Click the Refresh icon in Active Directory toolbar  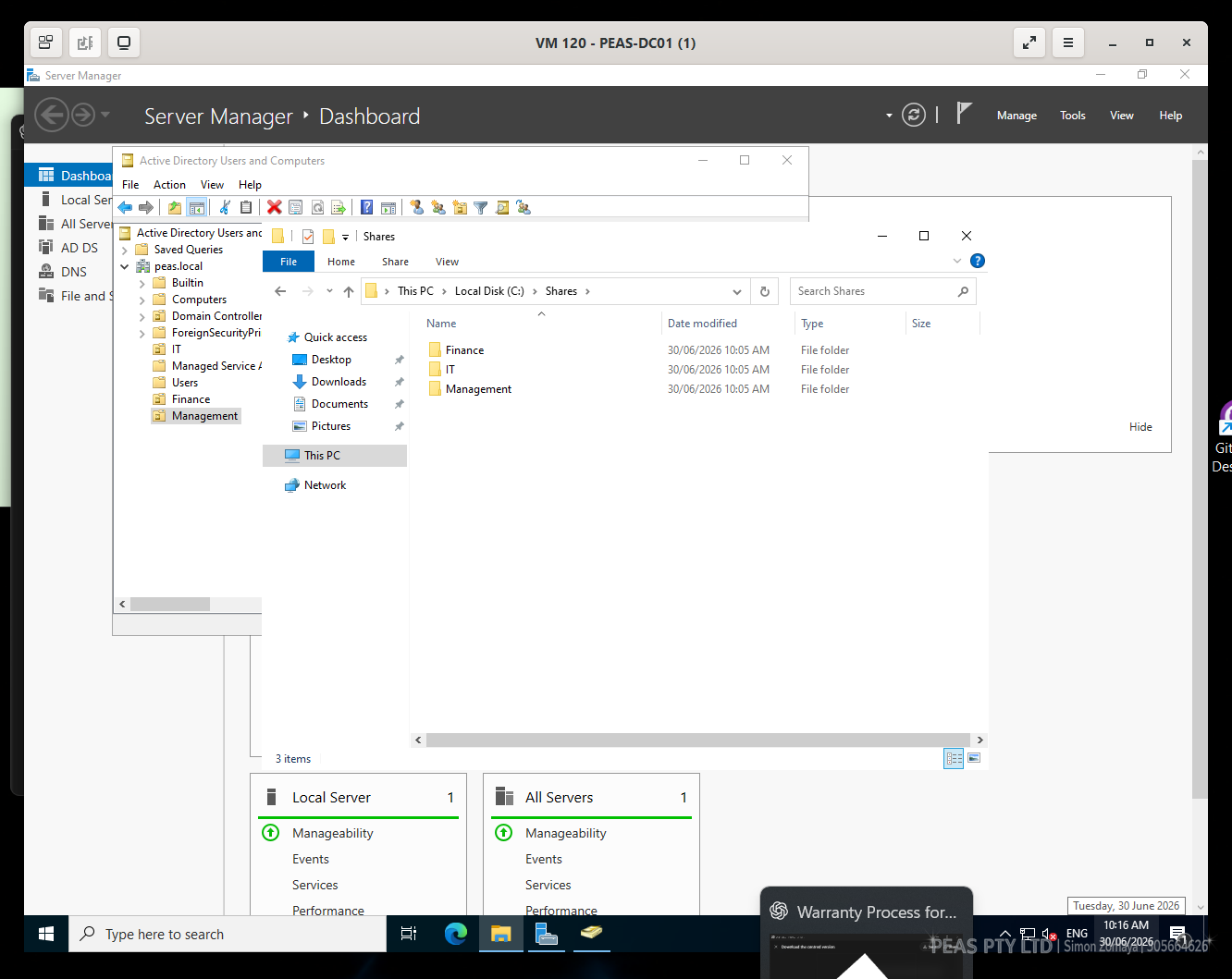(317, 208)
